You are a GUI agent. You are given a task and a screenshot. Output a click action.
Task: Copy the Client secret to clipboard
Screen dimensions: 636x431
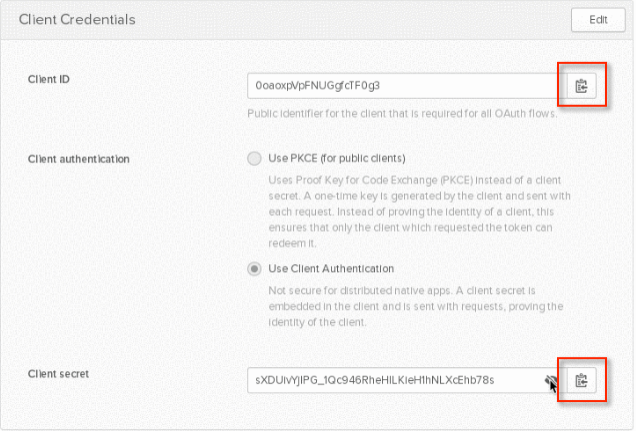(x=581, y=380)
